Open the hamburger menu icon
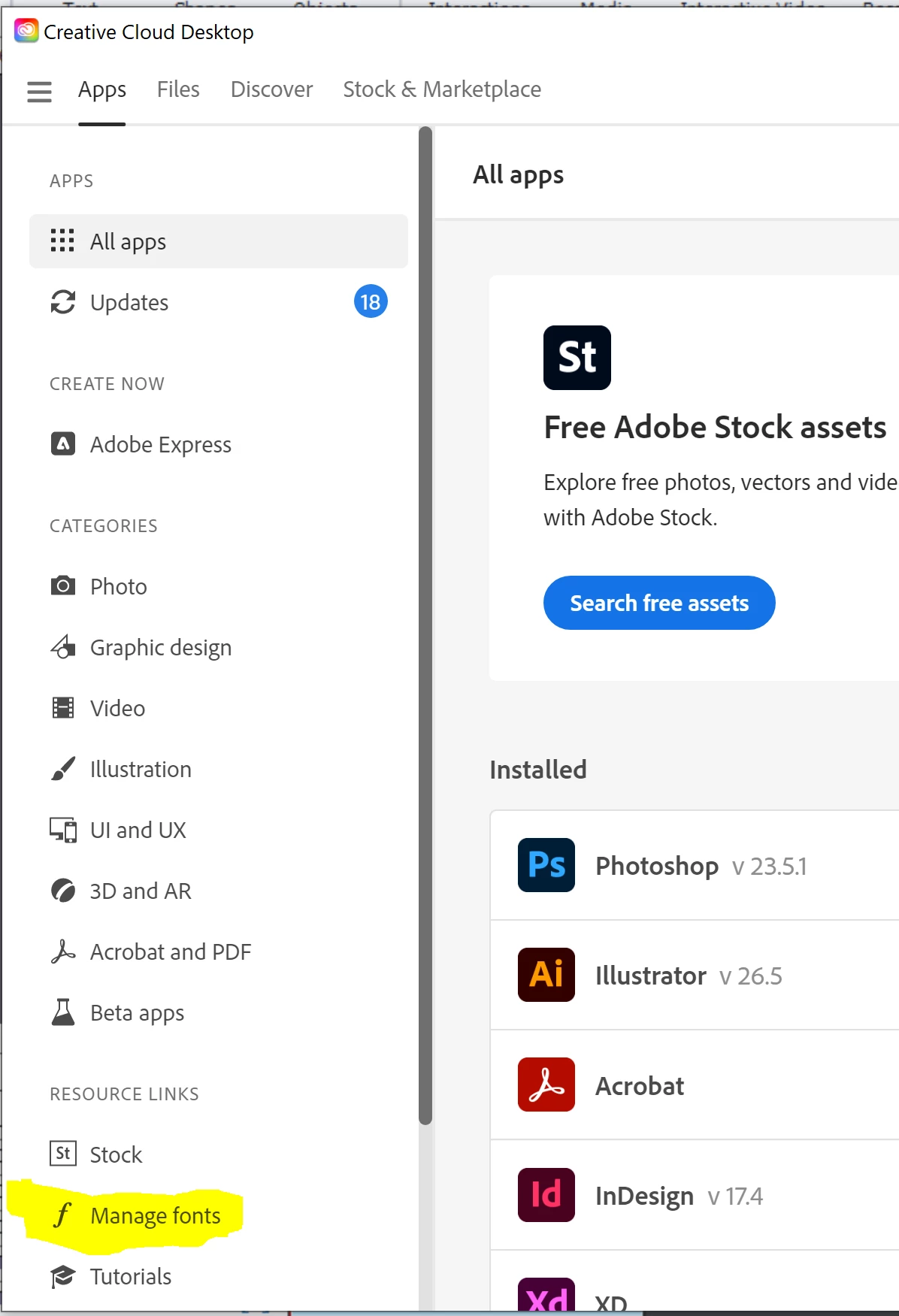Screen dimensions: 899x1316 tap(39, 92)
